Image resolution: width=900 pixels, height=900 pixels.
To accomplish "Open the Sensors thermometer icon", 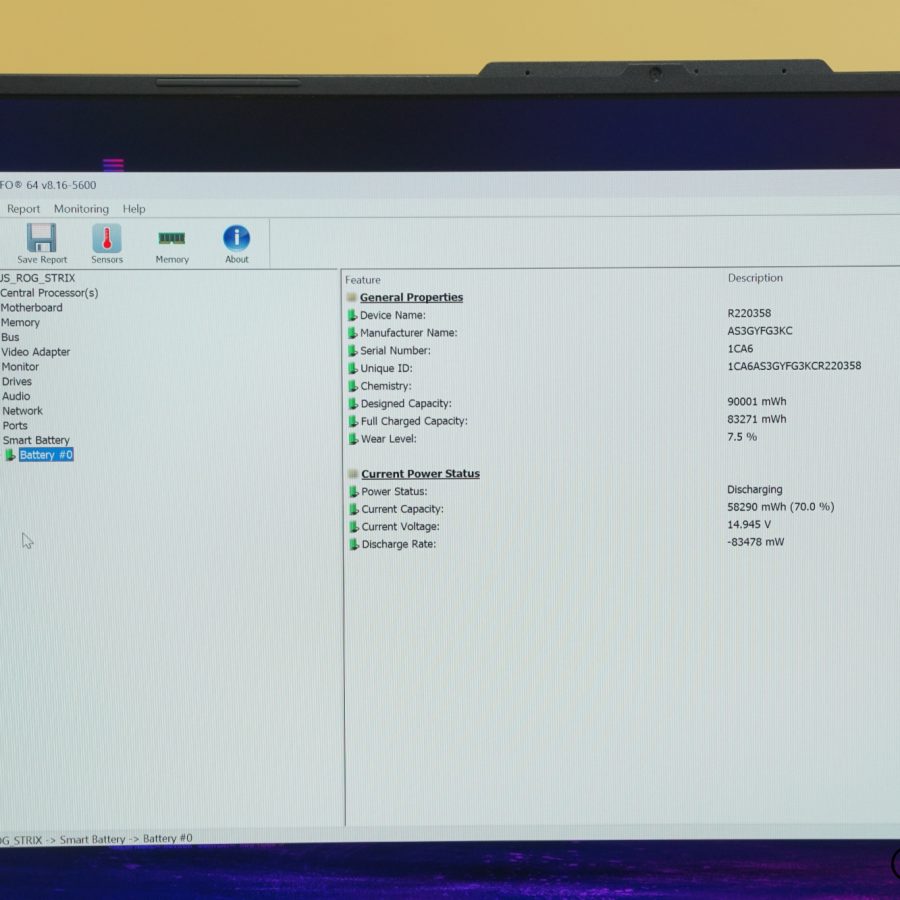I will [x=107, y=238].
